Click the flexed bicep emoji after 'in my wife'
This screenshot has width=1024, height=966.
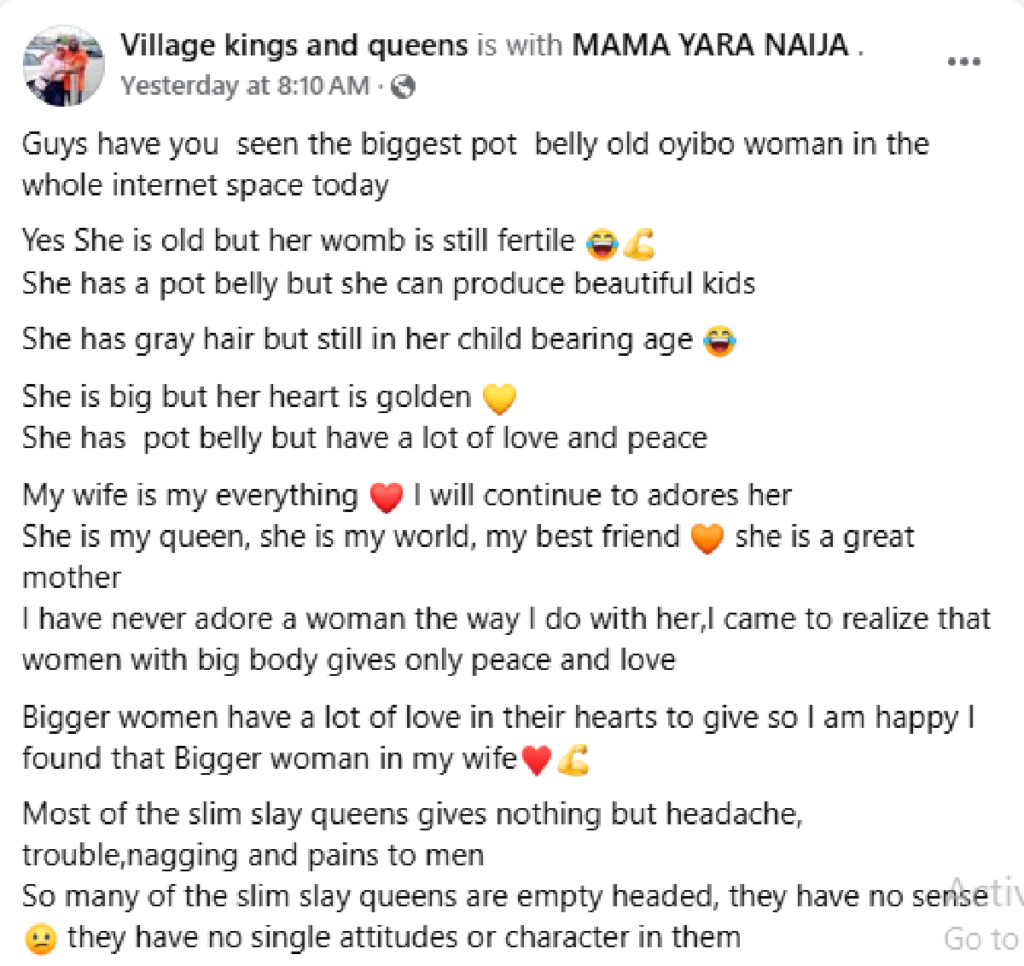[573, 760]
